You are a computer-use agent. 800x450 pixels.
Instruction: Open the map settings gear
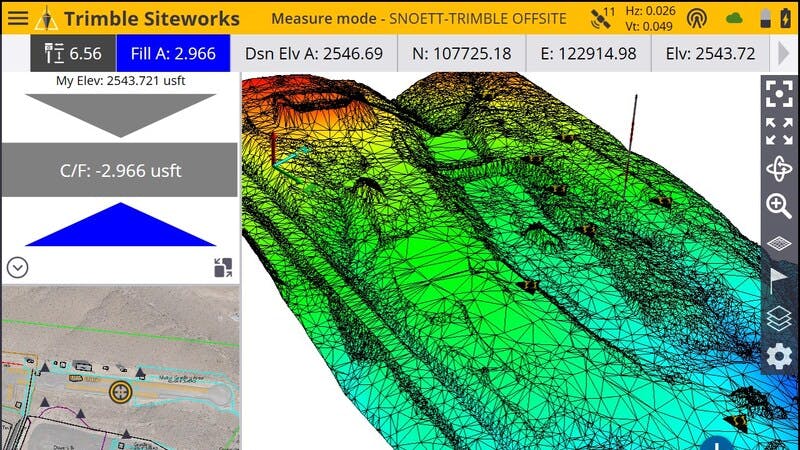[779, 356]
